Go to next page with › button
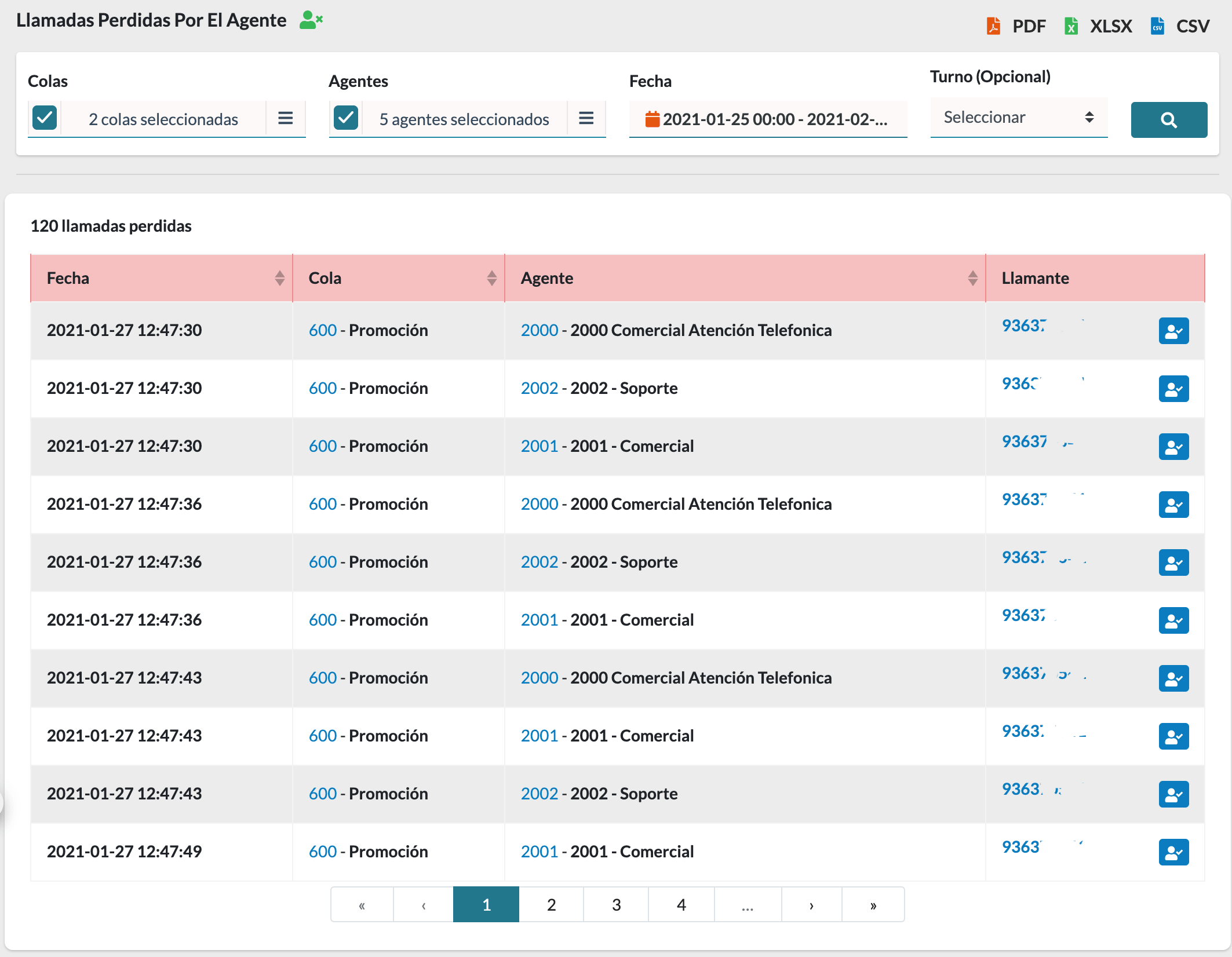 click(811, 904)
